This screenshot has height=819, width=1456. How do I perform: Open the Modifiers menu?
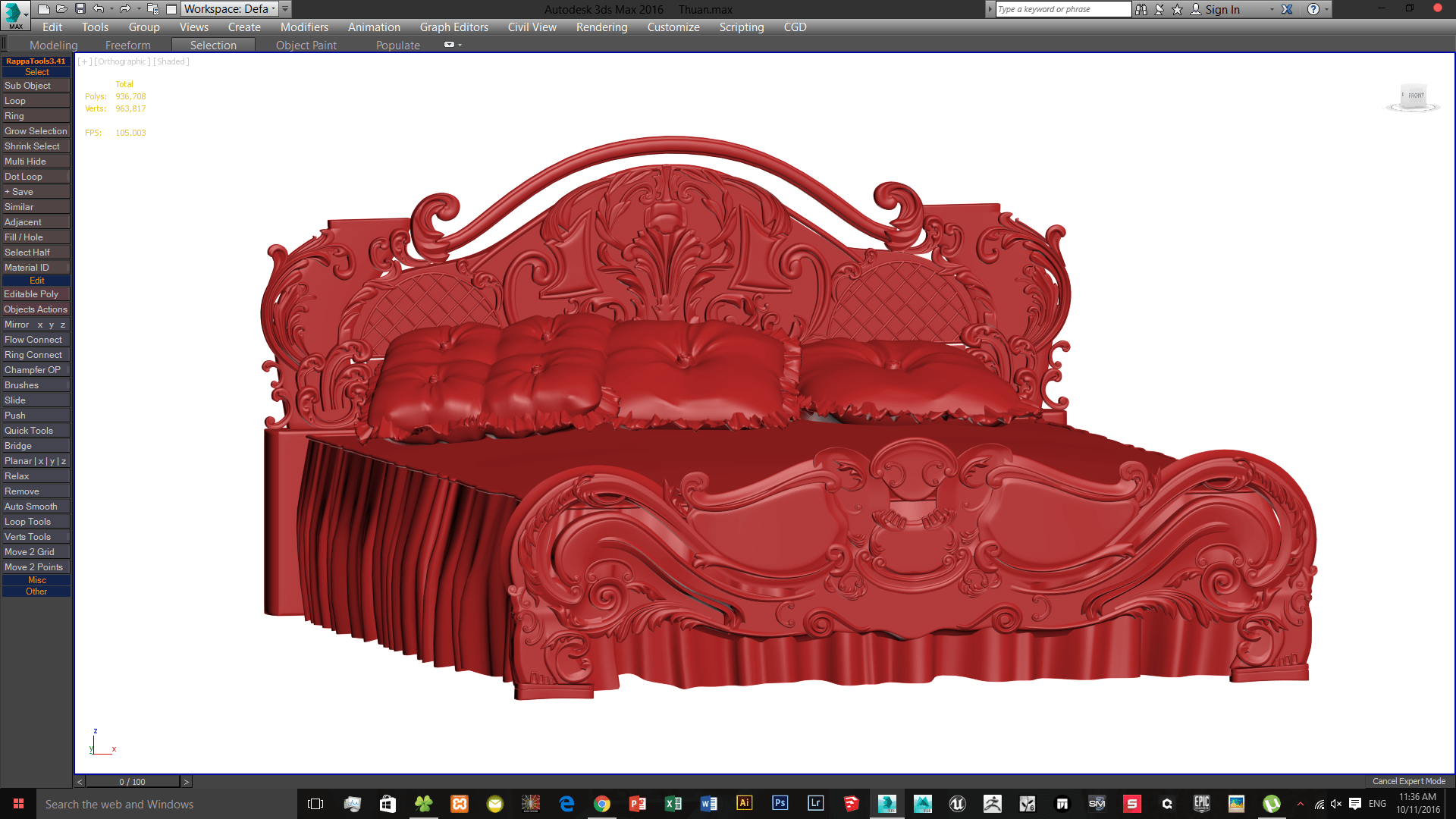point(304,27)
